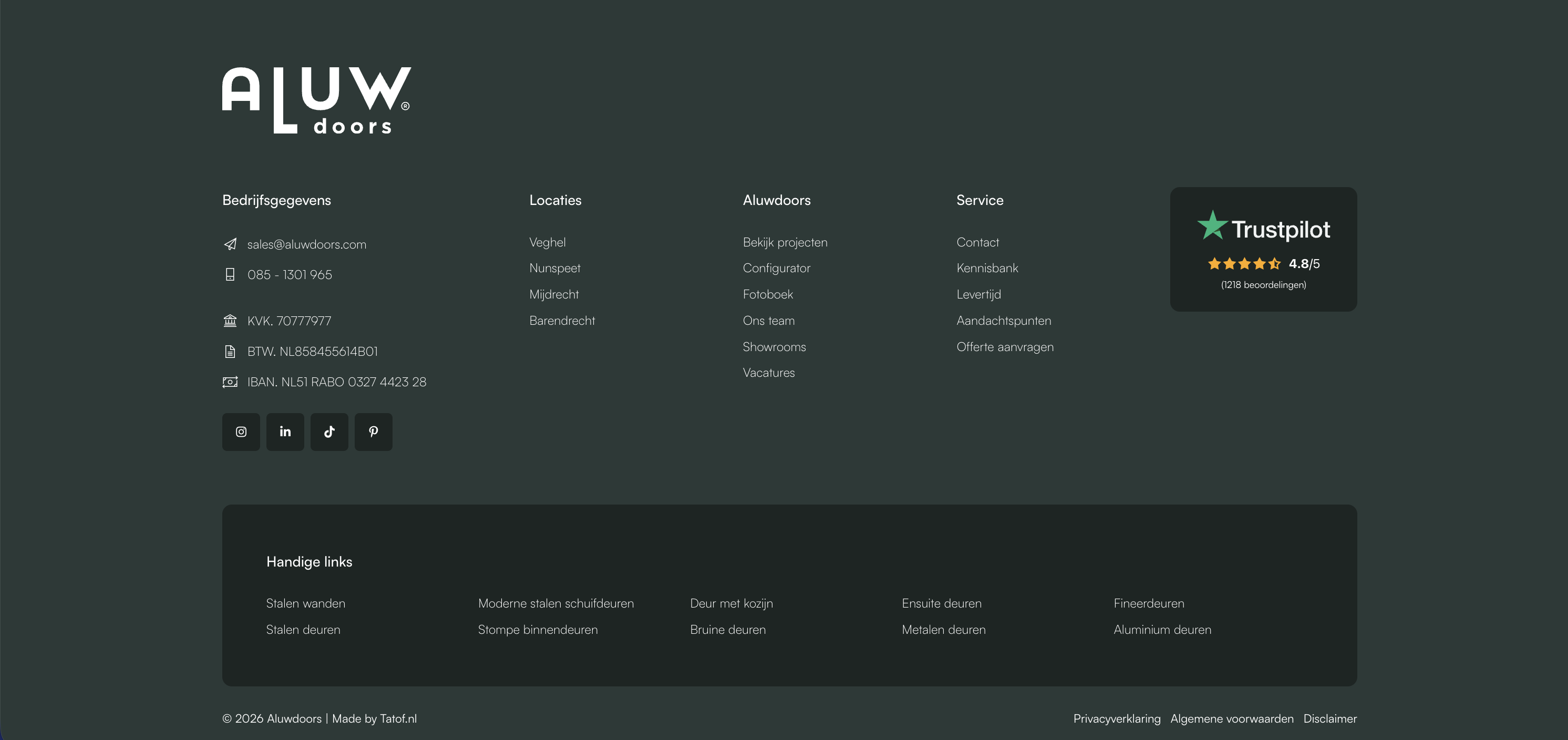Viewport: 1568px width, 740px height.
Task: Open the Veghel location link
Action: [547, 242]
